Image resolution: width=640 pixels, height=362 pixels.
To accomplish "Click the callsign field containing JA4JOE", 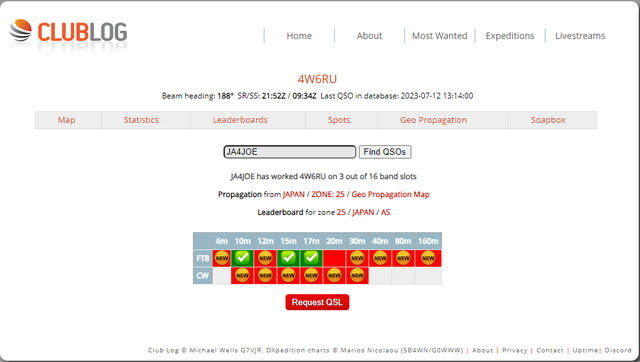I will pos(290,152).
